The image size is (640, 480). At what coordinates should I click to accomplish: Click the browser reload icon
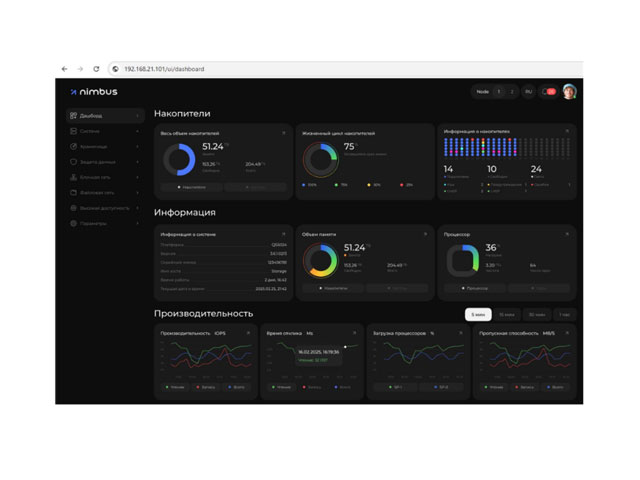coord(96,69)
